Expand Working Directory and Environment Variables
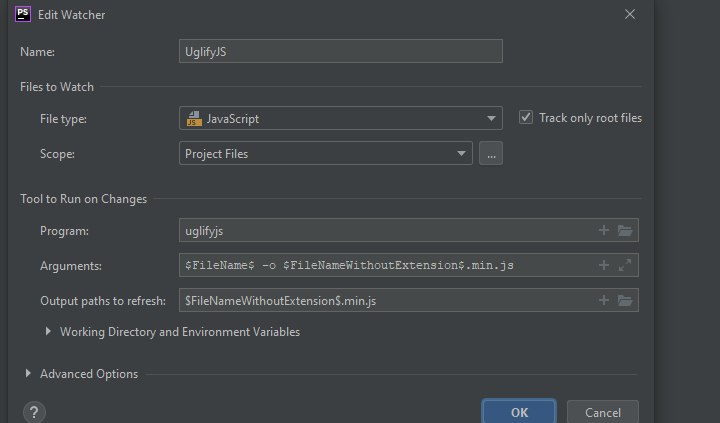The image size is (720, 423). [49, 332]
